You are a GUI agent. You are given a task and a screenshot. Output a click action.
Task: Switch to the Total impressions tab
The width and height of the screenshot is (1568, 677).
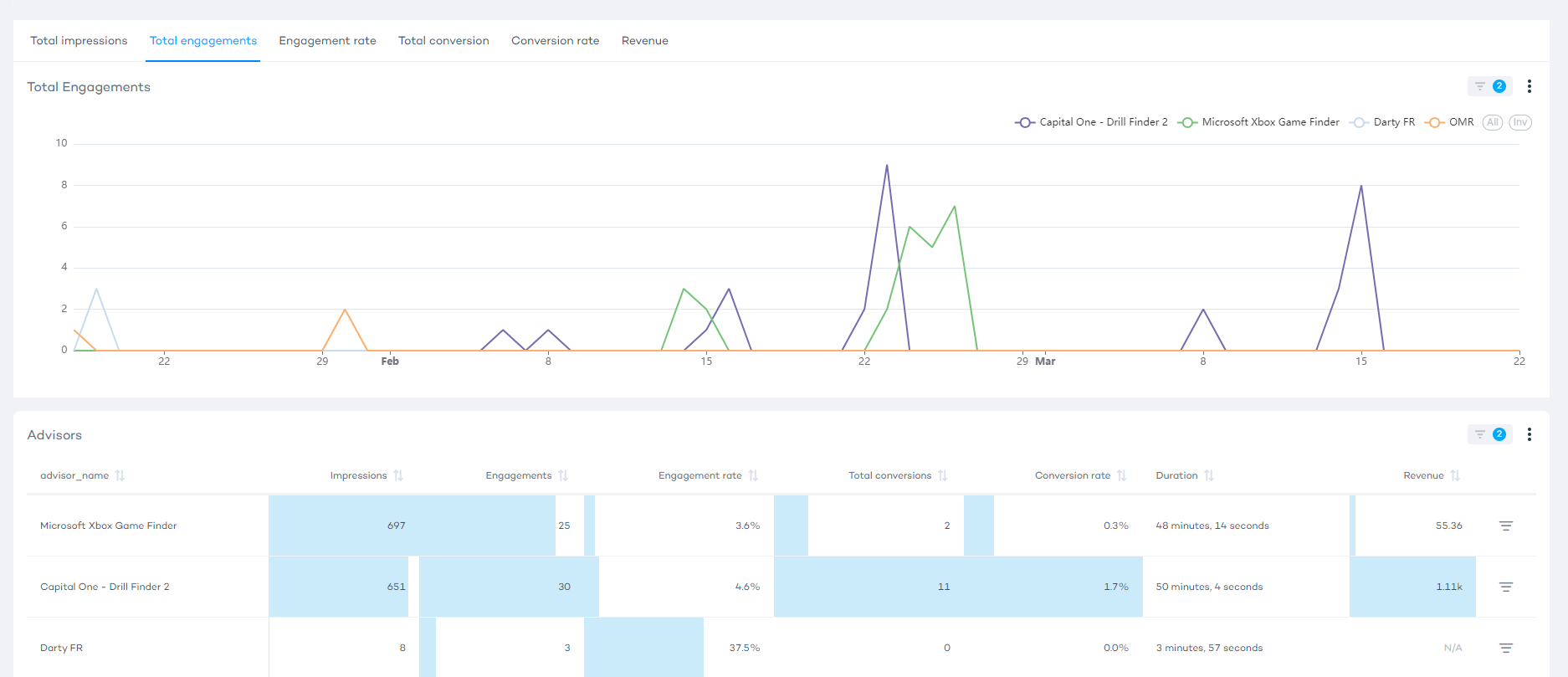[79, 40]
